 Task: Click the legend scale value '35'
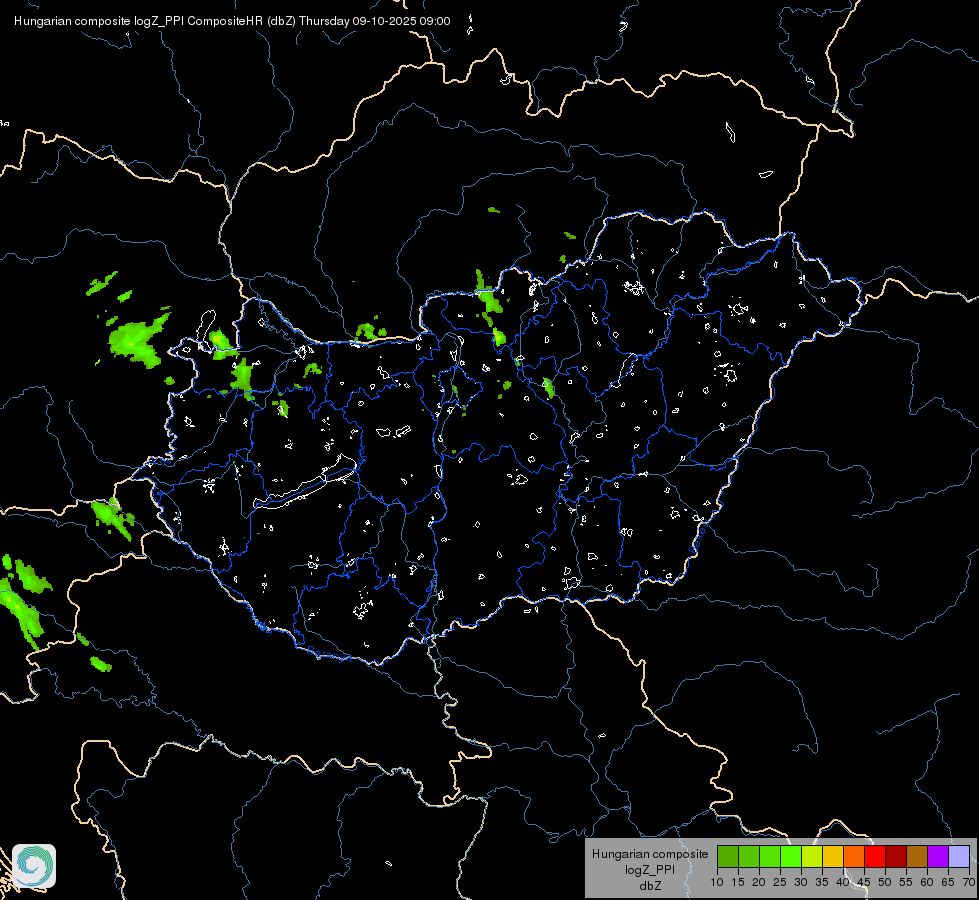tap(822, 882)
